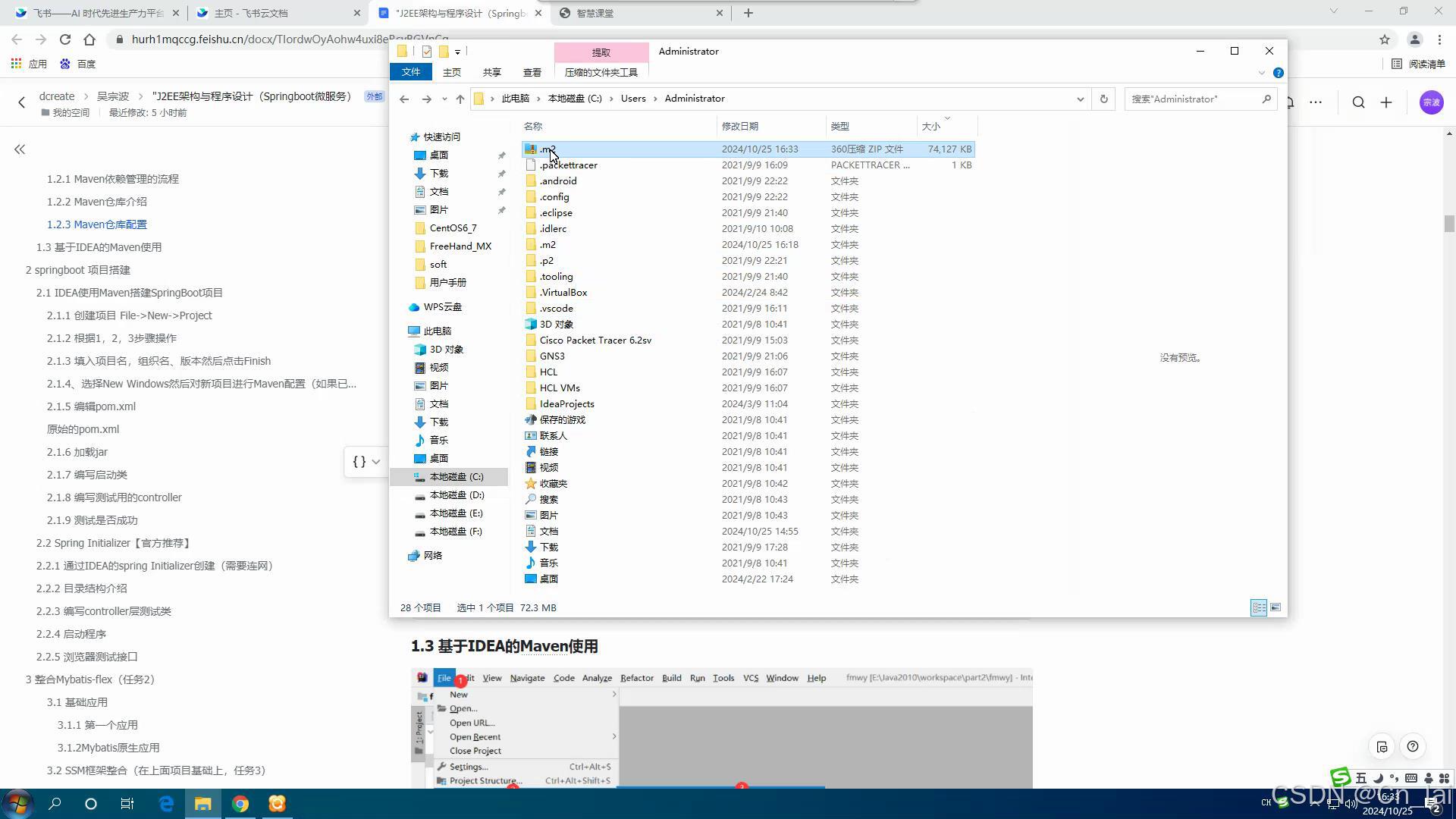Open 应用 apps shortcut in bookmarks bar
Viewport: 1456px width, 819px height.
click(x=30, y=64)
